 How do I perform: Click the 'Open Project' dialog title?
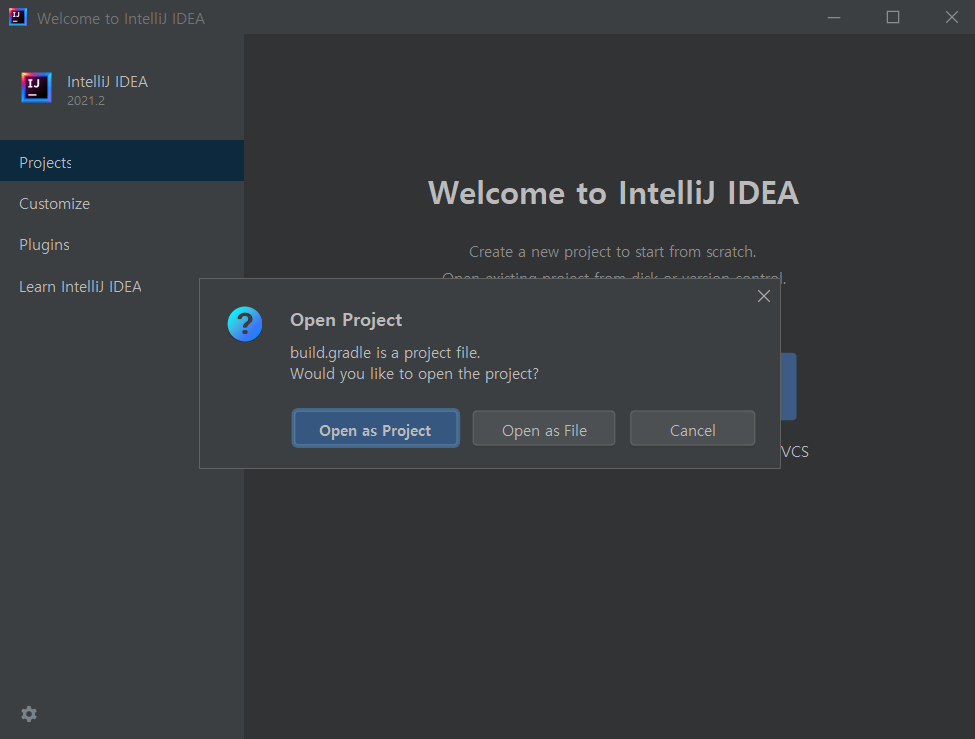coord(346,320)
